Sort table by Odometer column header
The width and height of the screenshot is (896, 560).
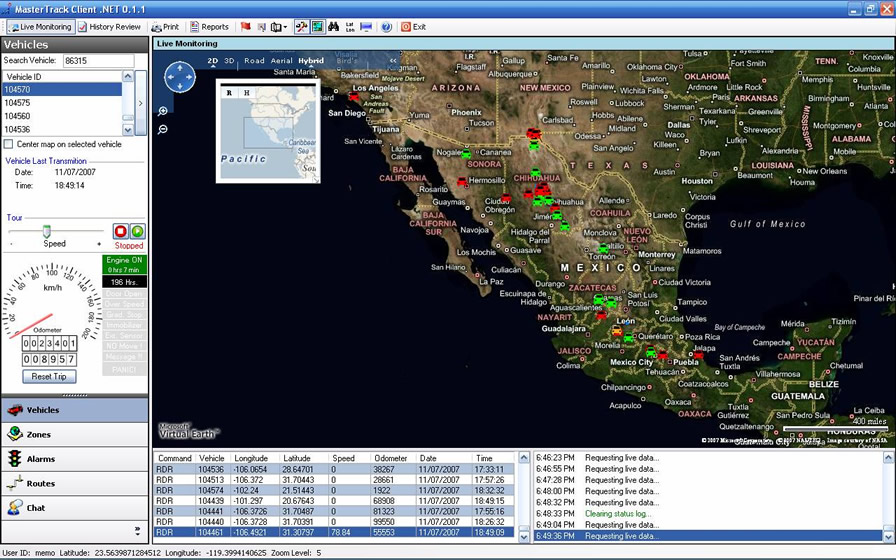(x=391, y=458)
